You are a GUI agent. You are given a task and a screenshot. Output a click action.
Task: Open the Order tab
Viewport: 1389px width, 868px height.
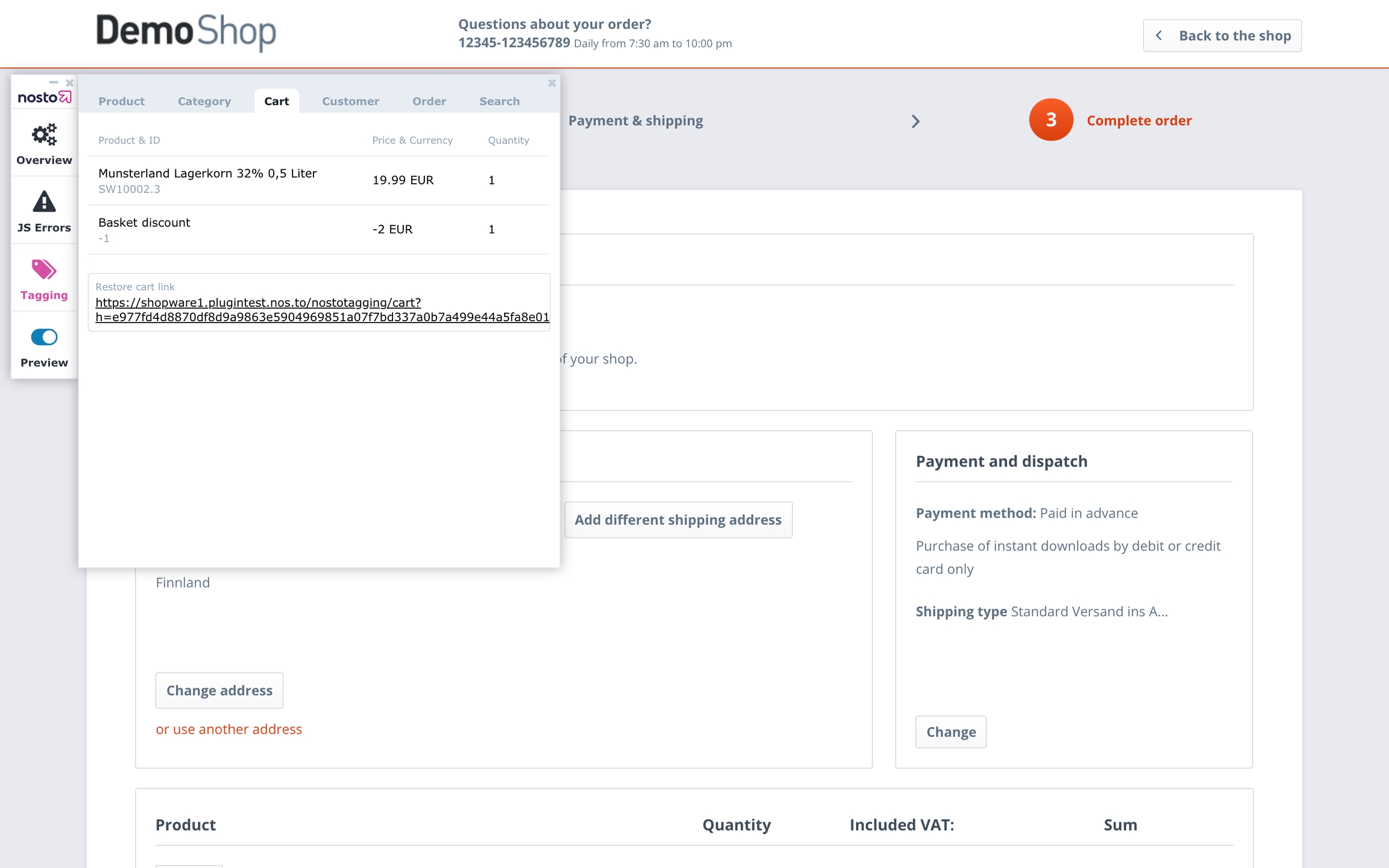(x=429, y=101)
